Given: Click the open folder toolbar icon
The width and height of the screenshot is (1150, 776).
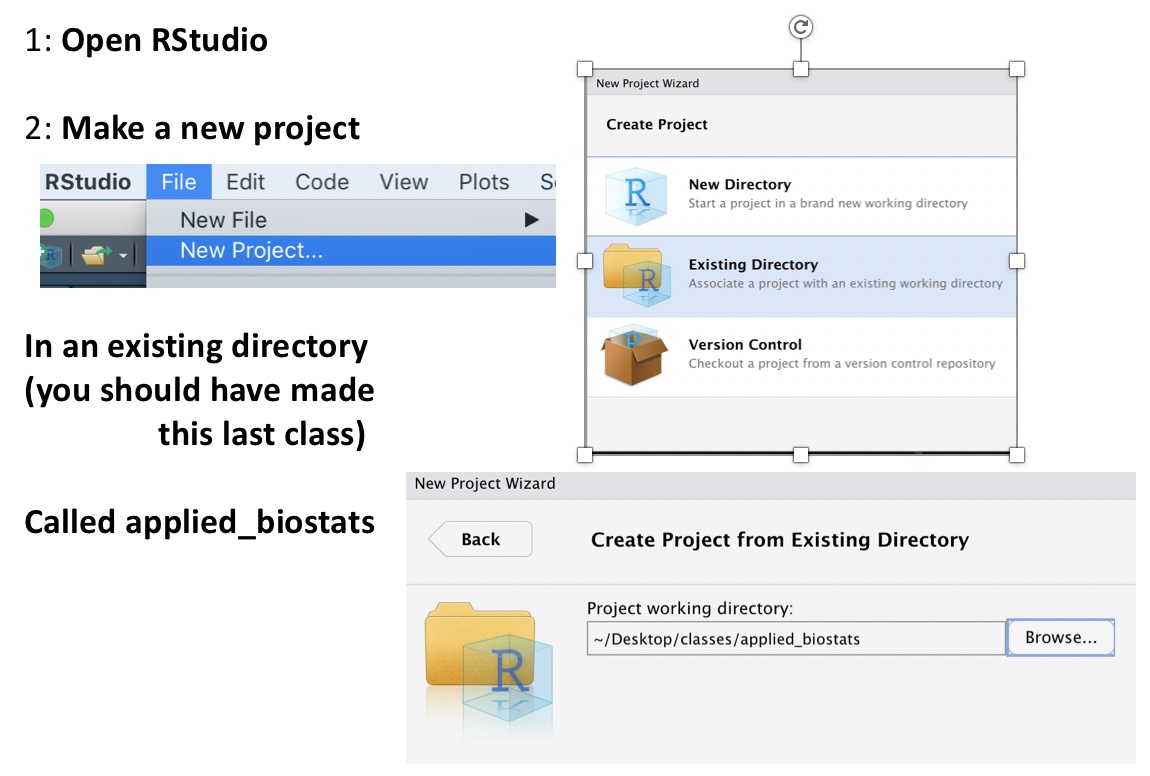Looking at the screenshot, I should click(x=95, y=257).
